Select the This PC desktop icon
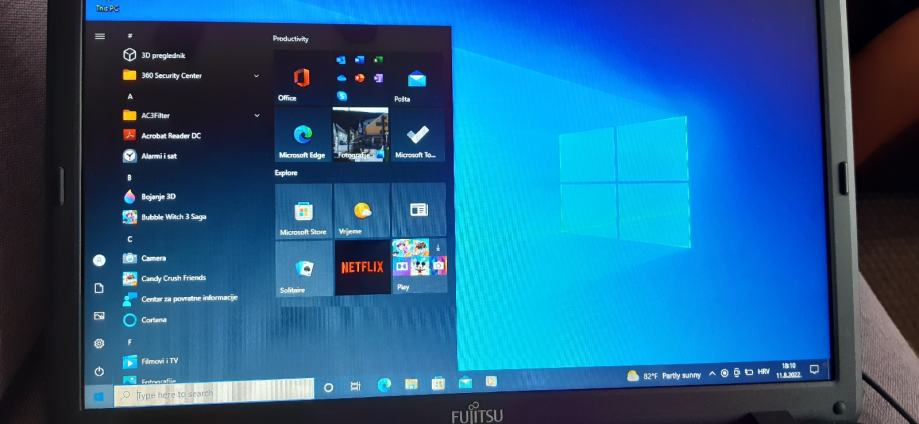 107,9
